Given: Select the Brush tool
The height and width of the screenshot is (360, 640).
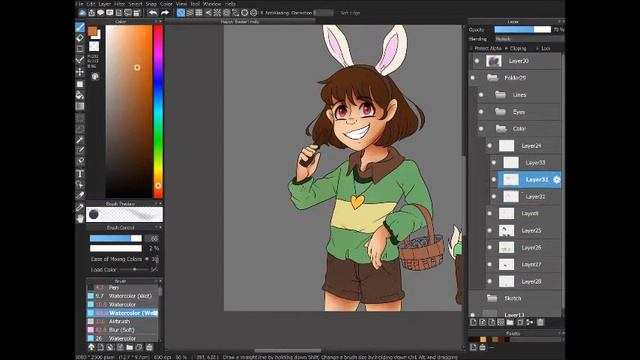Looking at the screenshot, I should 80,27.
